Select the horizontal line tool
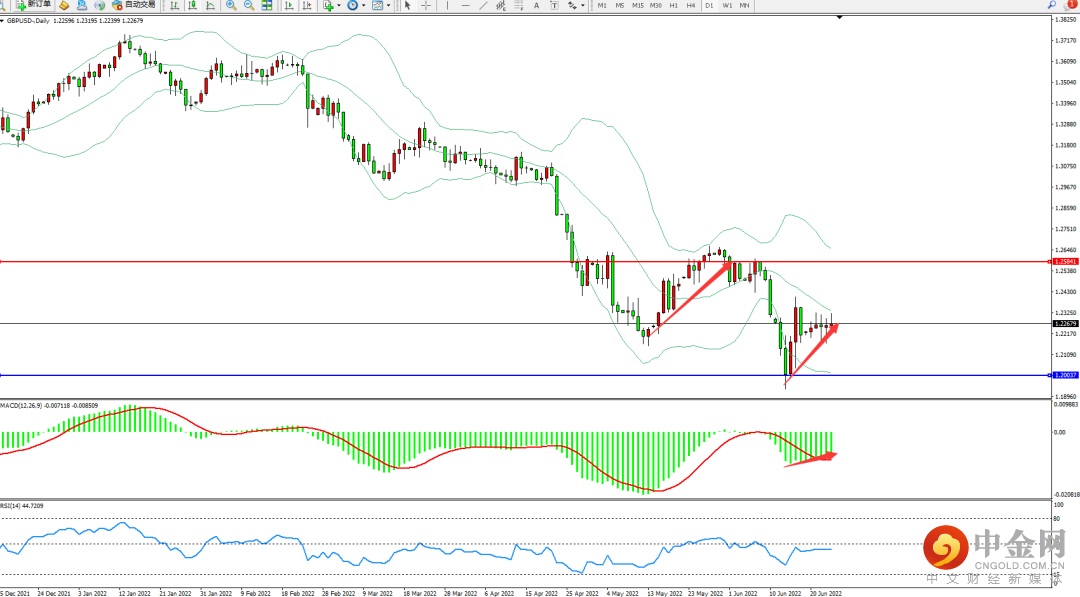Screen dimensions: 1080x597 tap(466, 5)
